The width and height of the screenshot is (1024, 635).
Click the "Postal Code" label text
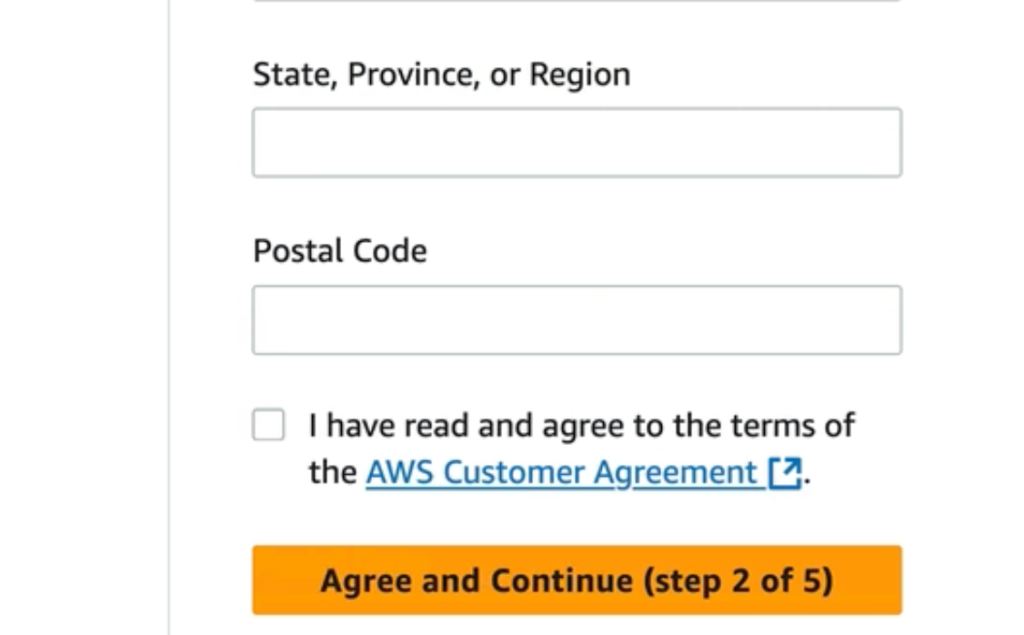340,252
